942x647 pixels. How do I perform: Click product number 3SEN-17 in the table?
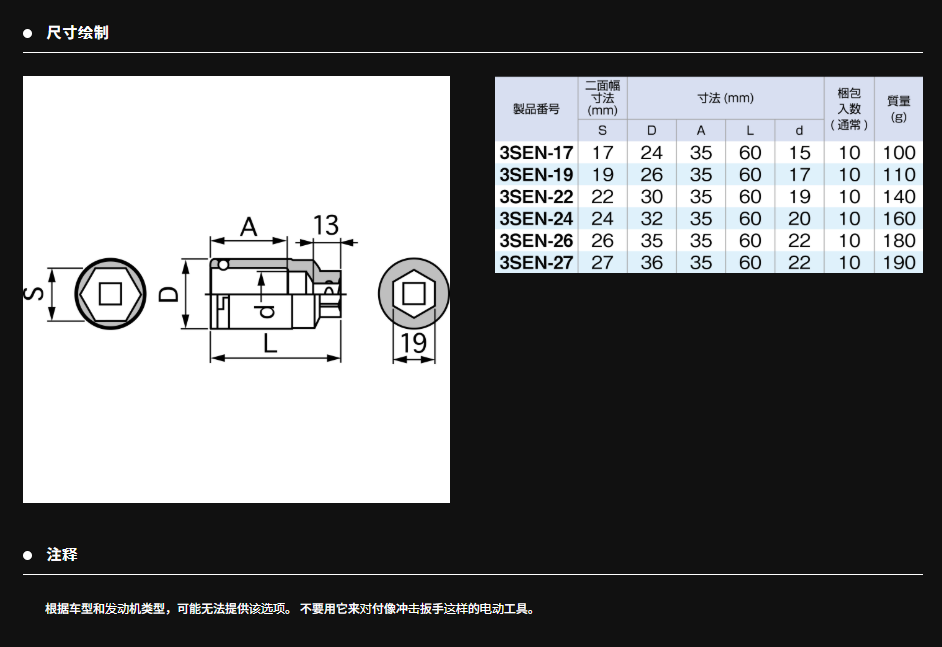click(537, 153)
